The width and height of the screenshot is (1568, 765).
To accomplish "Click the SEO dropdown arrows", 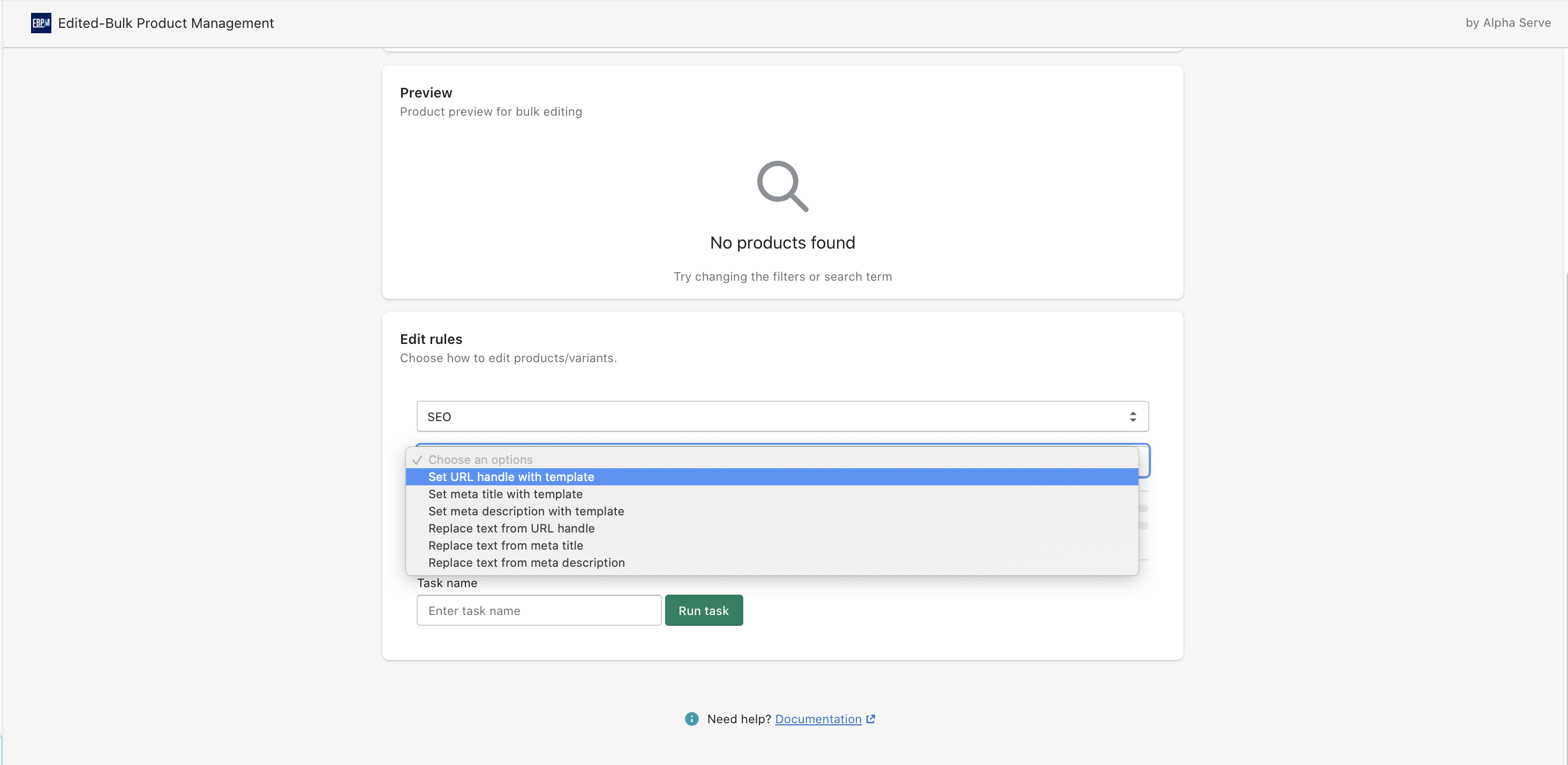I will [1133, 417].
